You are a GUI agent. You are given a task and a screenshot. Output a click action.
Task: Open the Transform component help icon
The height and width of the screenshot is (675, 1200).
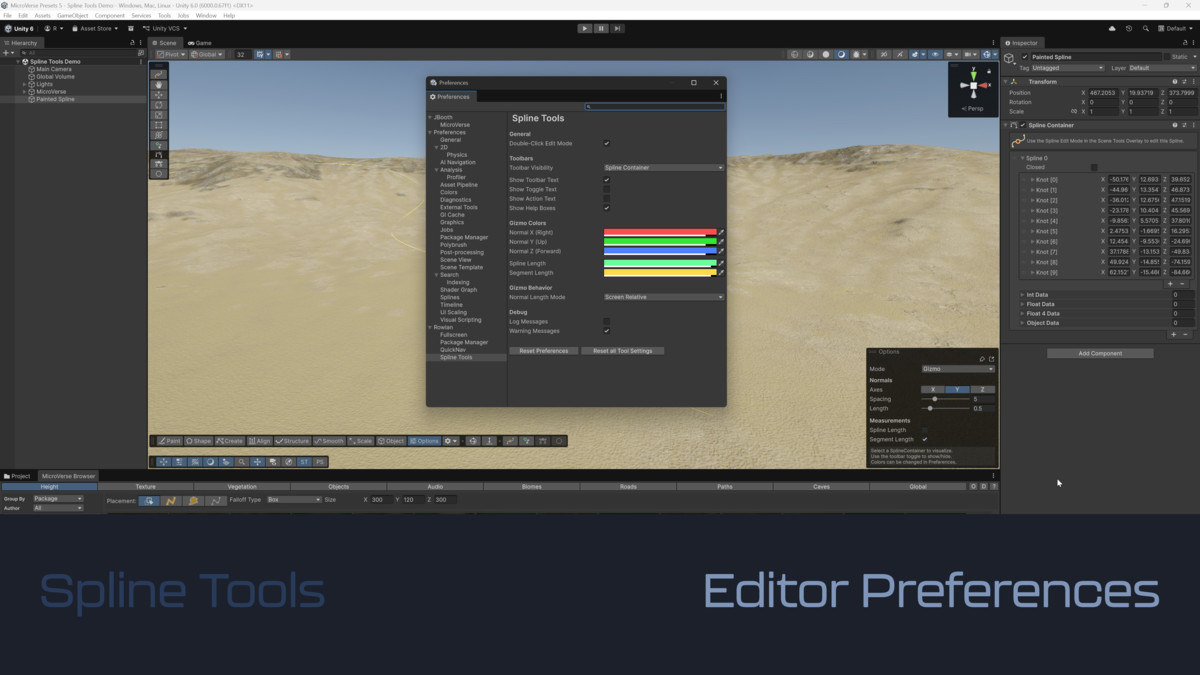(1176, 82)
